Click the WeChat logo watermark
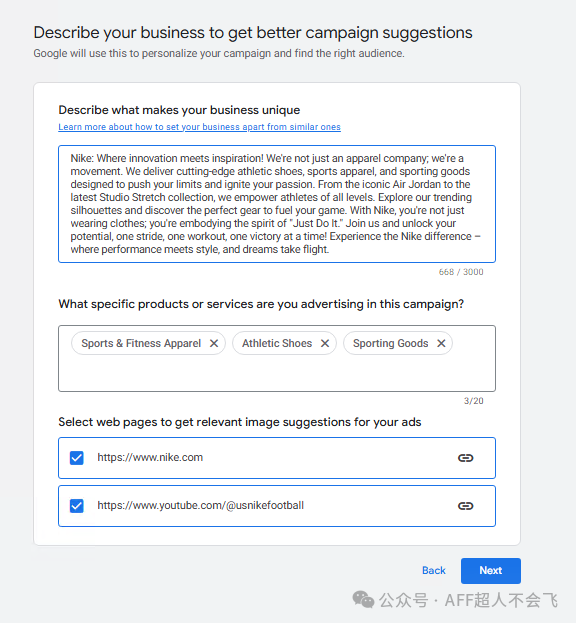The image size is (576, 623). coord(363,600)
